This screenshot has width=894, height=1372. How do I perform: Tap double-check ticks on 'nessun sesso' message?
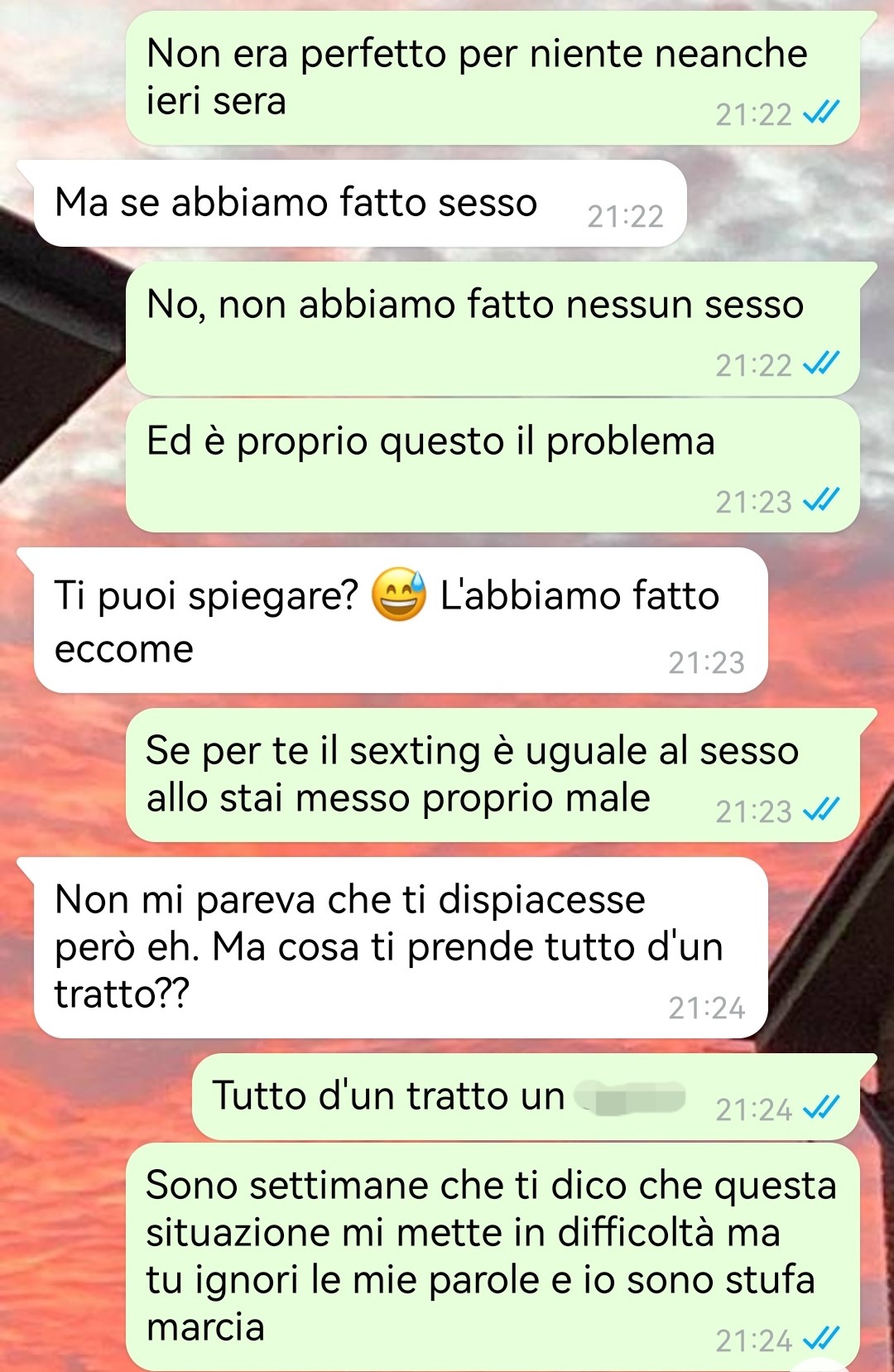(x=821, y=363)
